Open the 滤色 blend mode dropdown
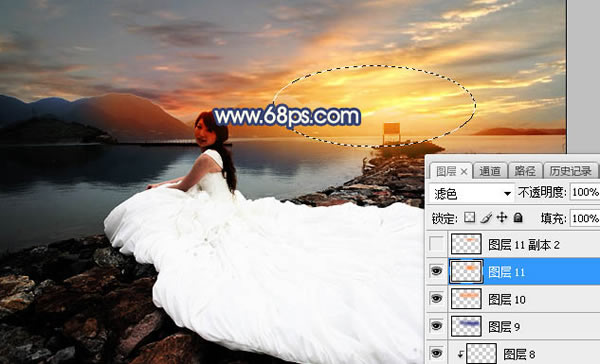The width and height of the screenshot is (600, 364). coord(471,194)
